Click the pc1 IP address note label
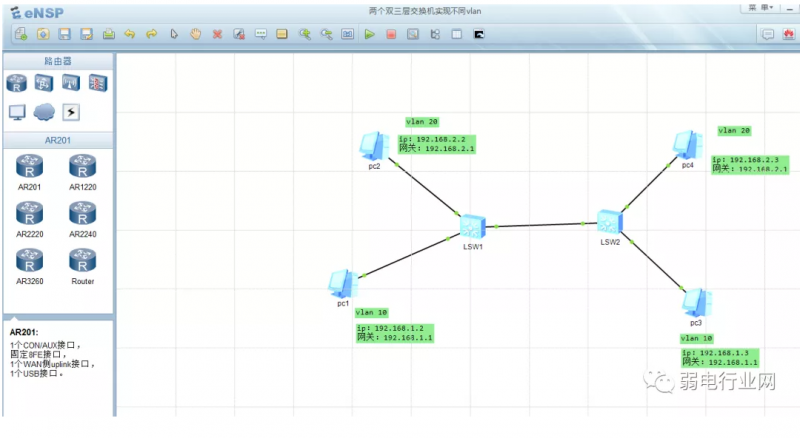Screen dimensions: 800x438 pyautogui.click(x=394, y=333)
